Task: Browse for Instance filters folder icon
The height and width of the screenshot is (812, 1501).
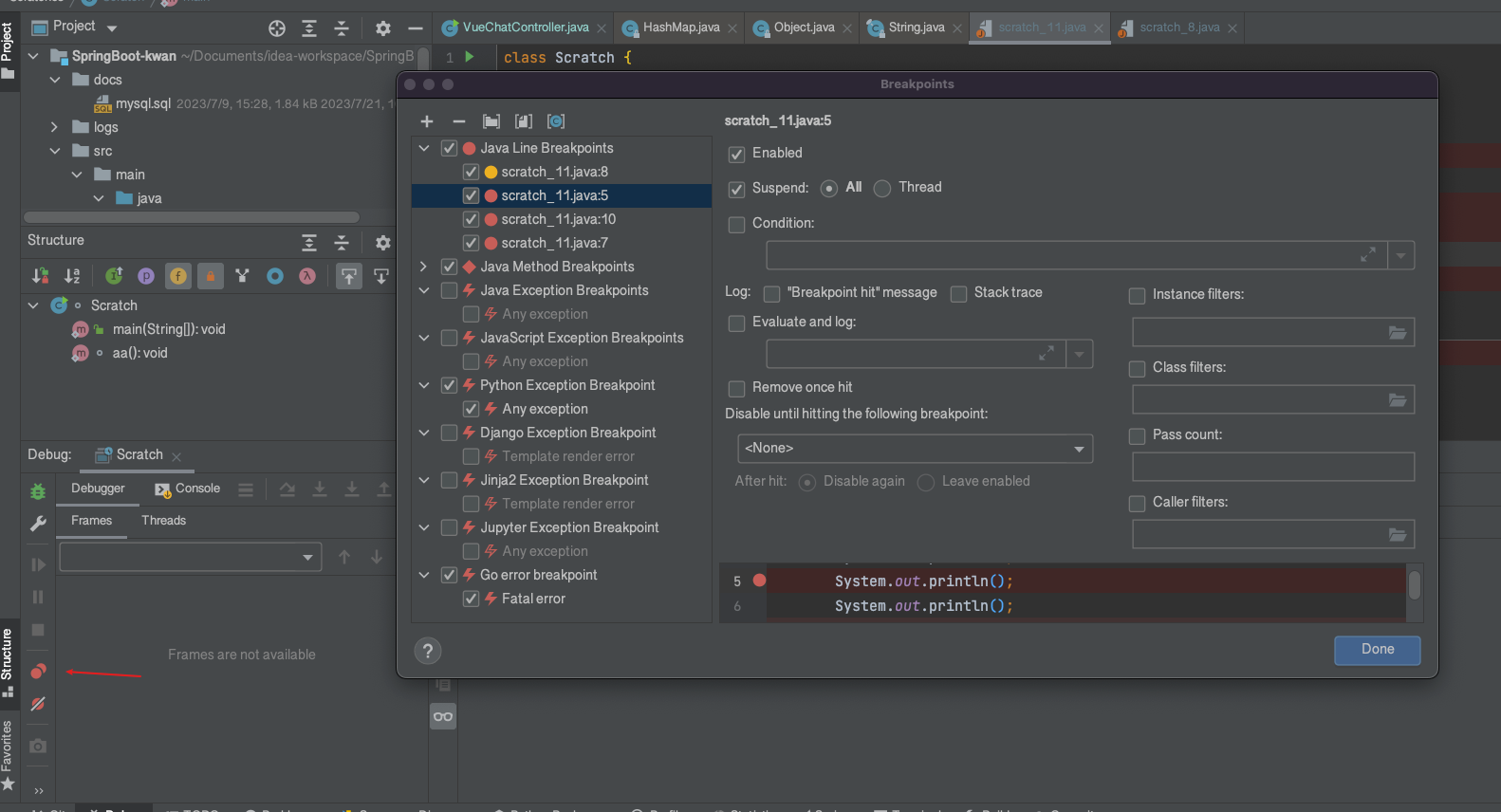Action: click(1398, 333)
